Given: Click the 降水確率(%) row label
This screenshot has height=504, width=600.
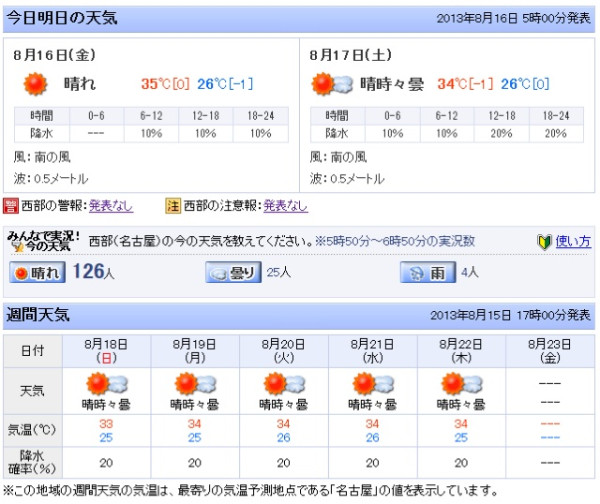Looking at the screenshot, I should coord(33,462).
